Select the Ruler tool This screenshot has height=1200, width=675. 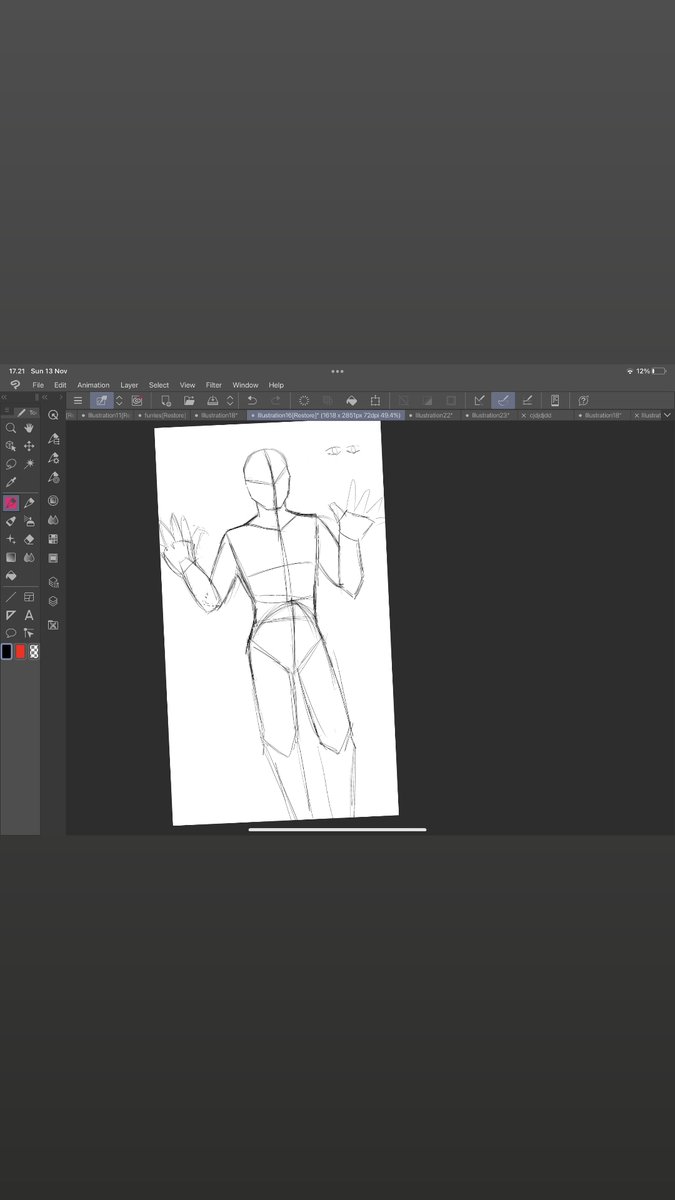(11, 615)
